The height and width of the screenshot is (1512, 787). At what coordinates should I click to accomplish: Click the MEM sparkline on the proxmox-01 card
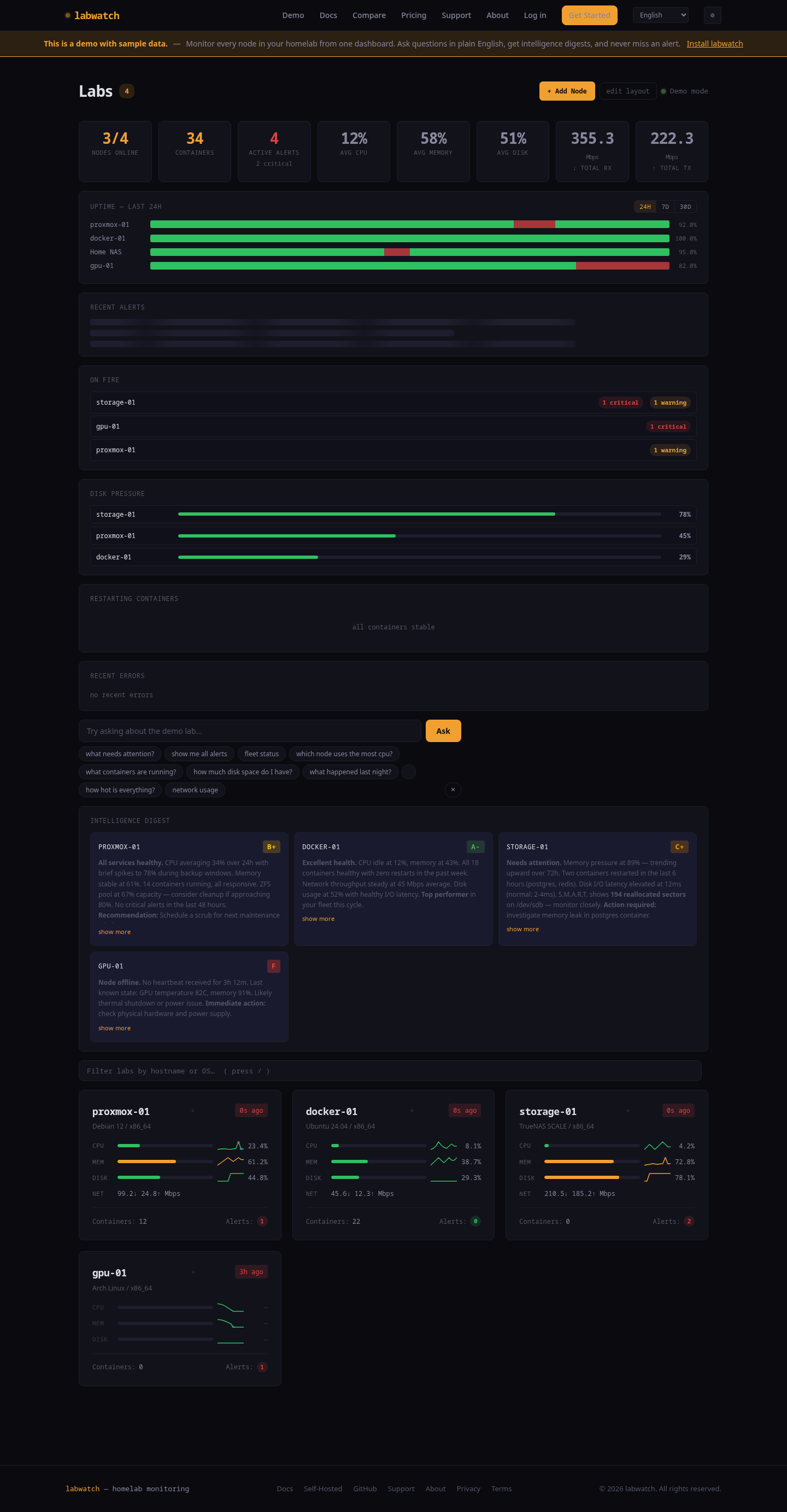pos(231,1161)
